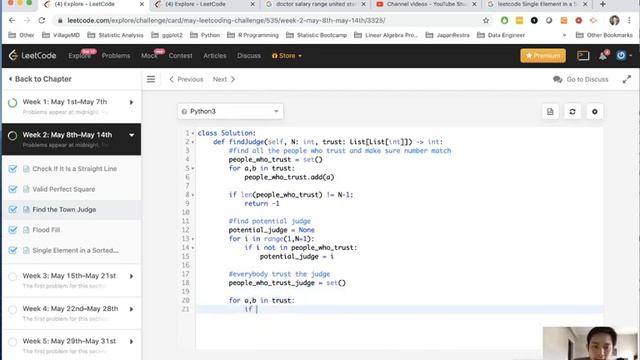Go to Next problem
The image size is (640, 360).
(224, 80)
